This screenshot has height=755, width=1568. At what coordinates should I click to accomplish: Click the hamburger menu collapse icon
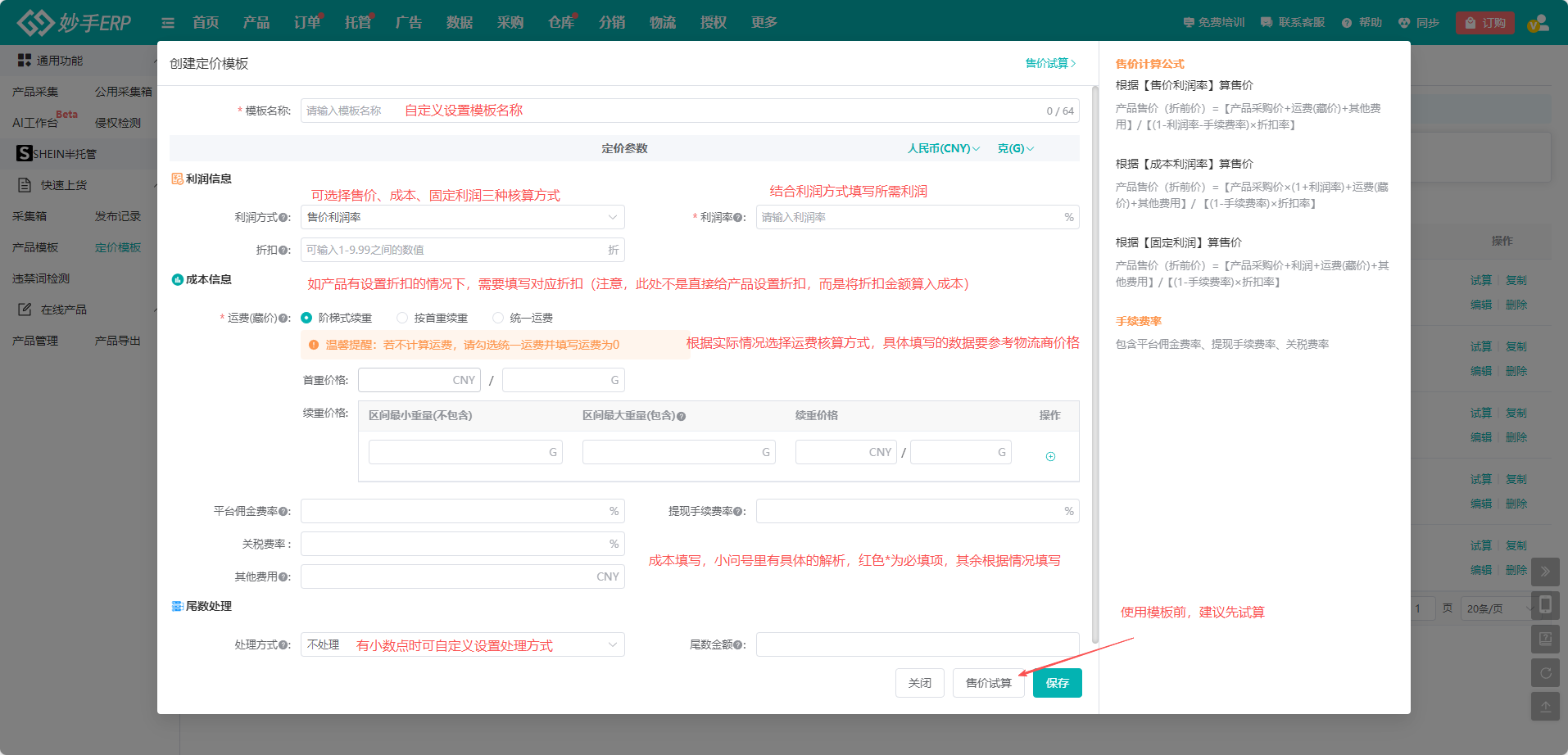pos(168,23)
